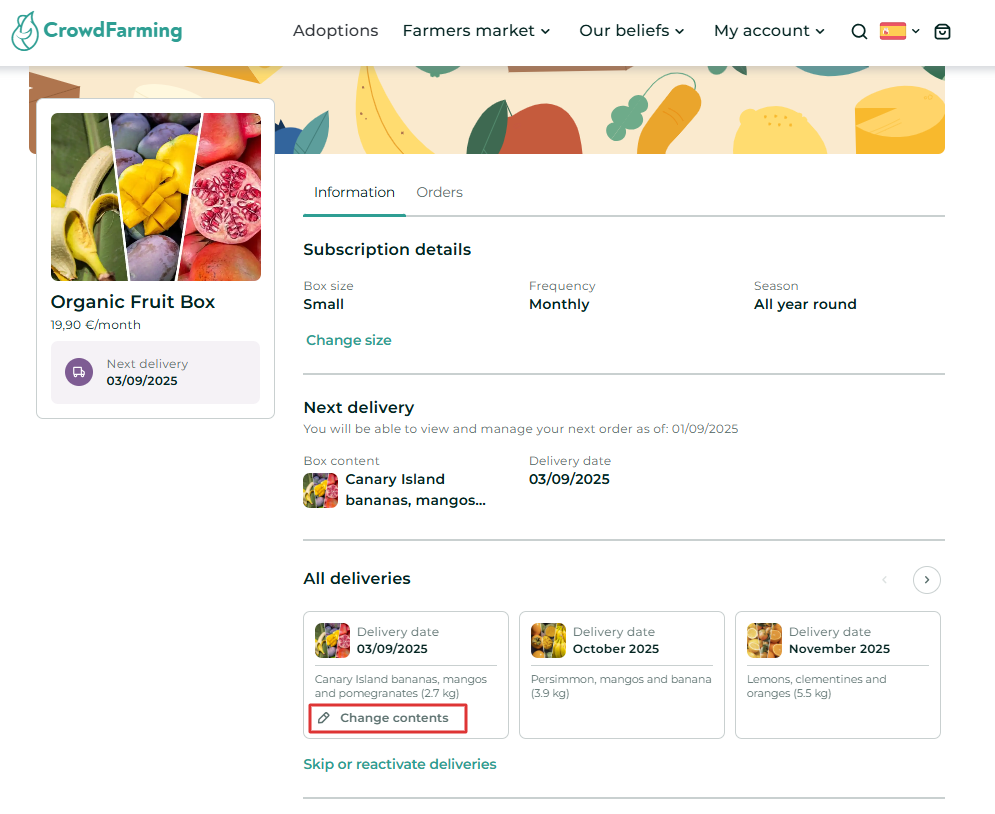
Task: Switch to the Orders tab
Action: (439, 192)
